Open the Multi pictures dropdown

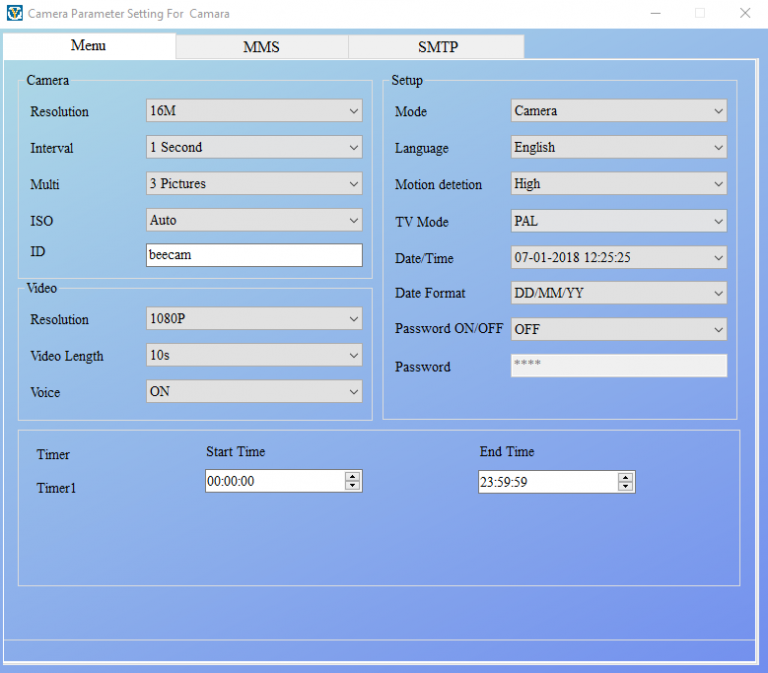point(254,184)
